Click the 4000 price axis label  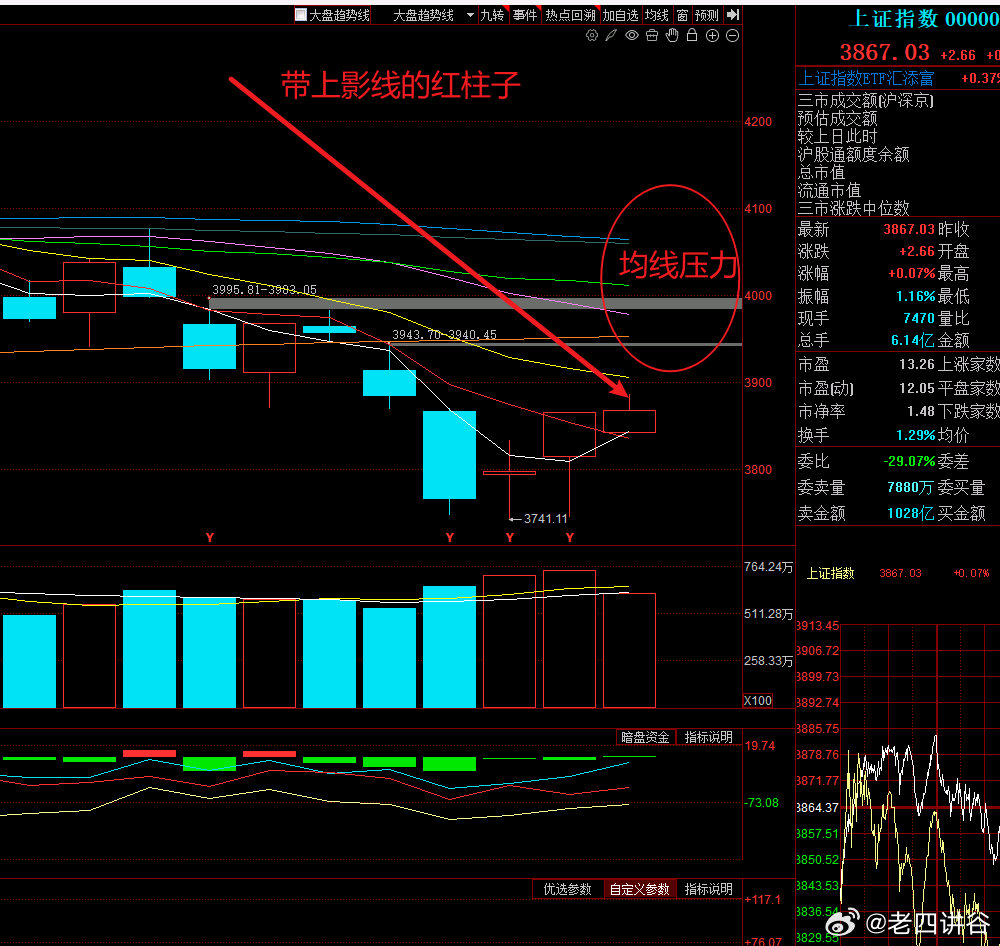(758, 296)
